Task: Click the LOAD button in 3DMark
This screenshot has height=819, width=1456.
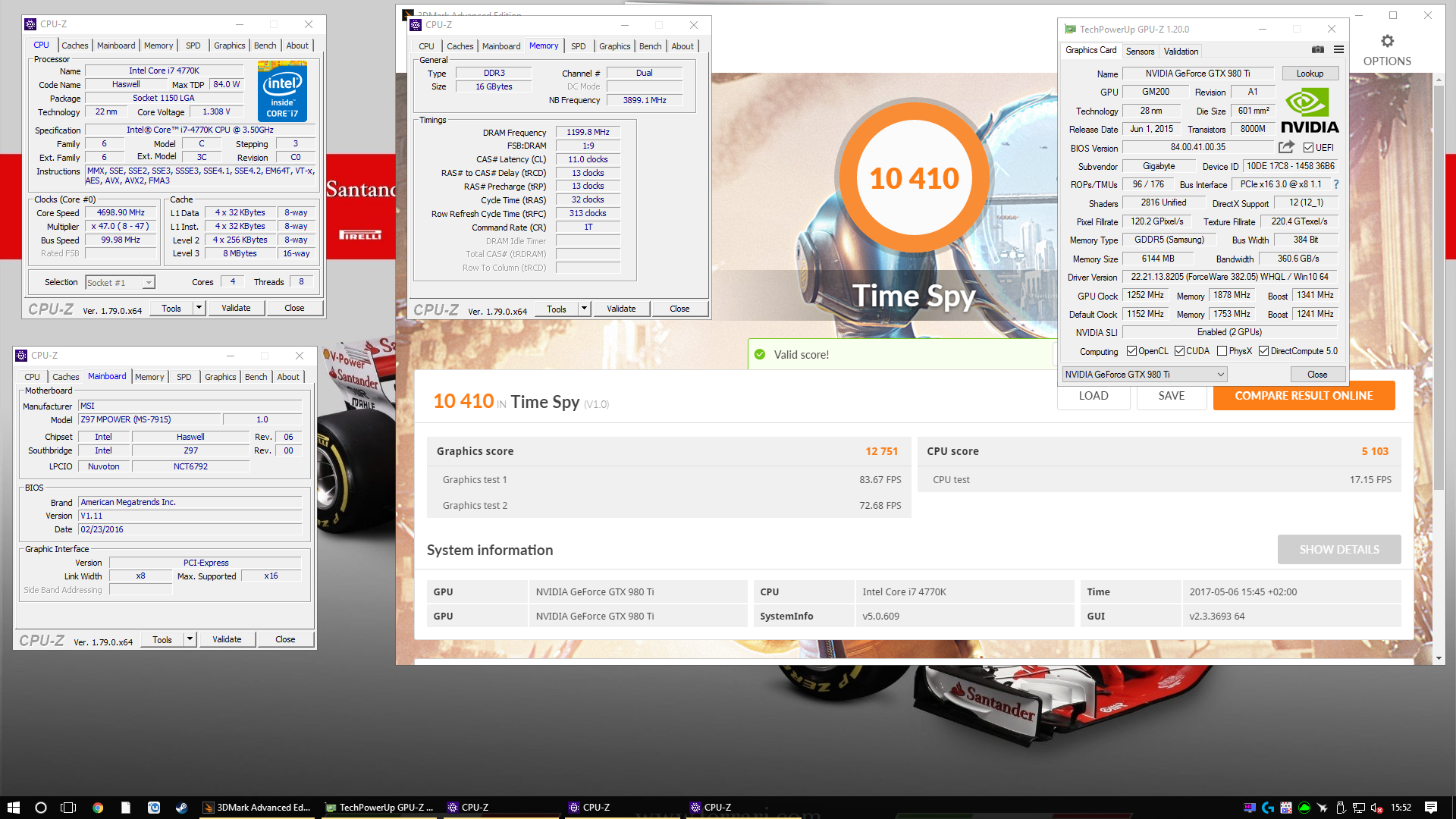Action: (1093, 397)
